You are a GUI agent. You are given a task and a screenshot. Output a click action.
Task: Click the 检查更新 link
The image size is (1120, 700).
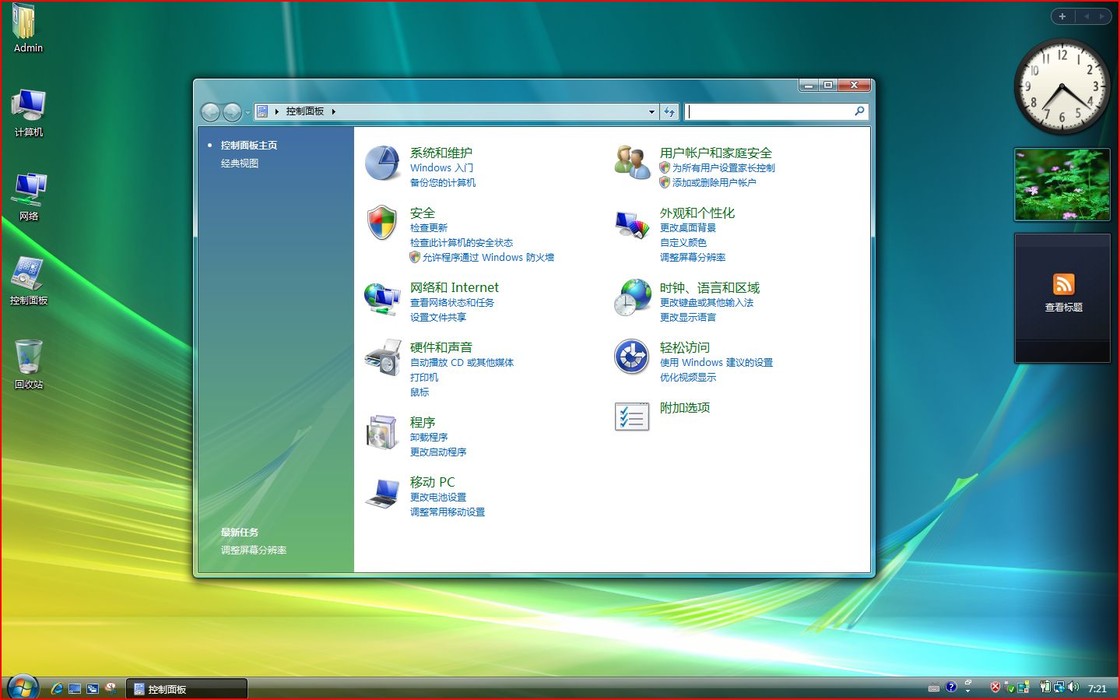coord(429,228)
